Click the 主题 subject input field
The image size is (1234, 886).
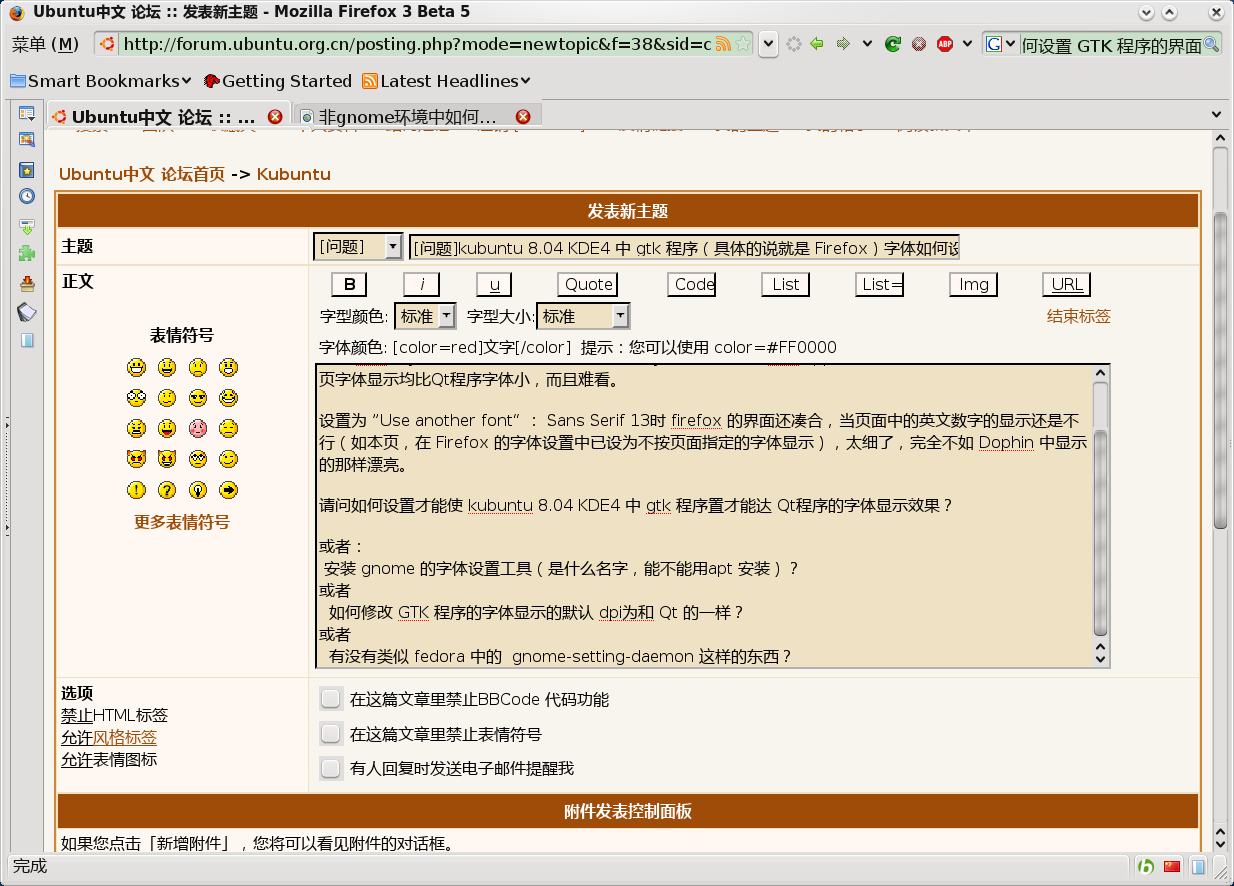pyautogui.click(x=684, y=247)
